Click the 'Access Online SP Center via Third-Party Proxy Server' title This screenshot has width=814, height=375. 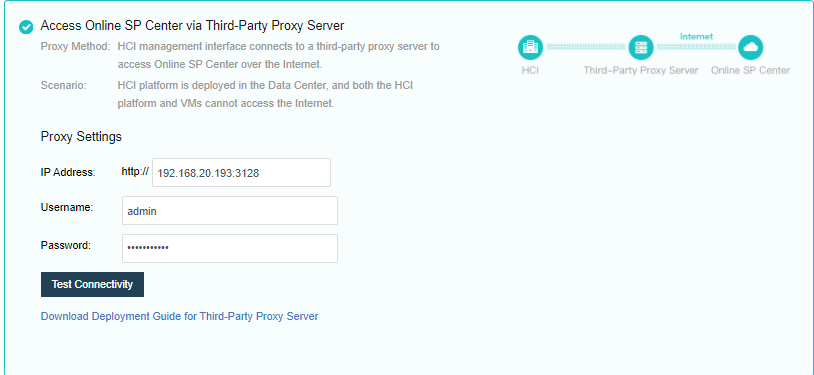[193, 25]
